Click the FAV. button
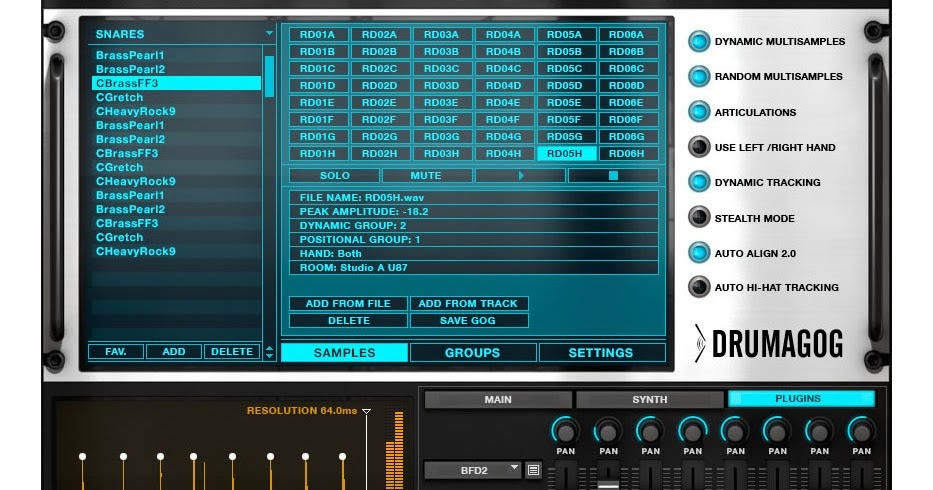 (115, 352)
